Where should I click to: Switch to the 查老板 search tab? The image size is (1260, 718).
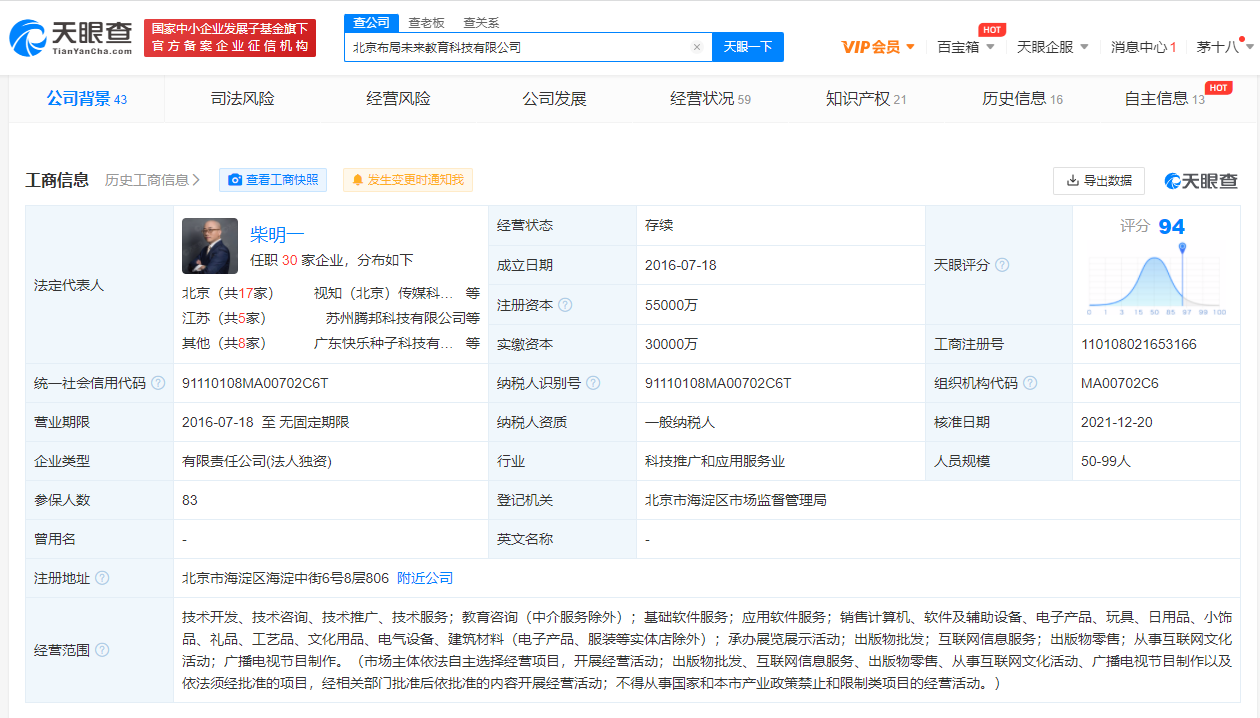426,23
